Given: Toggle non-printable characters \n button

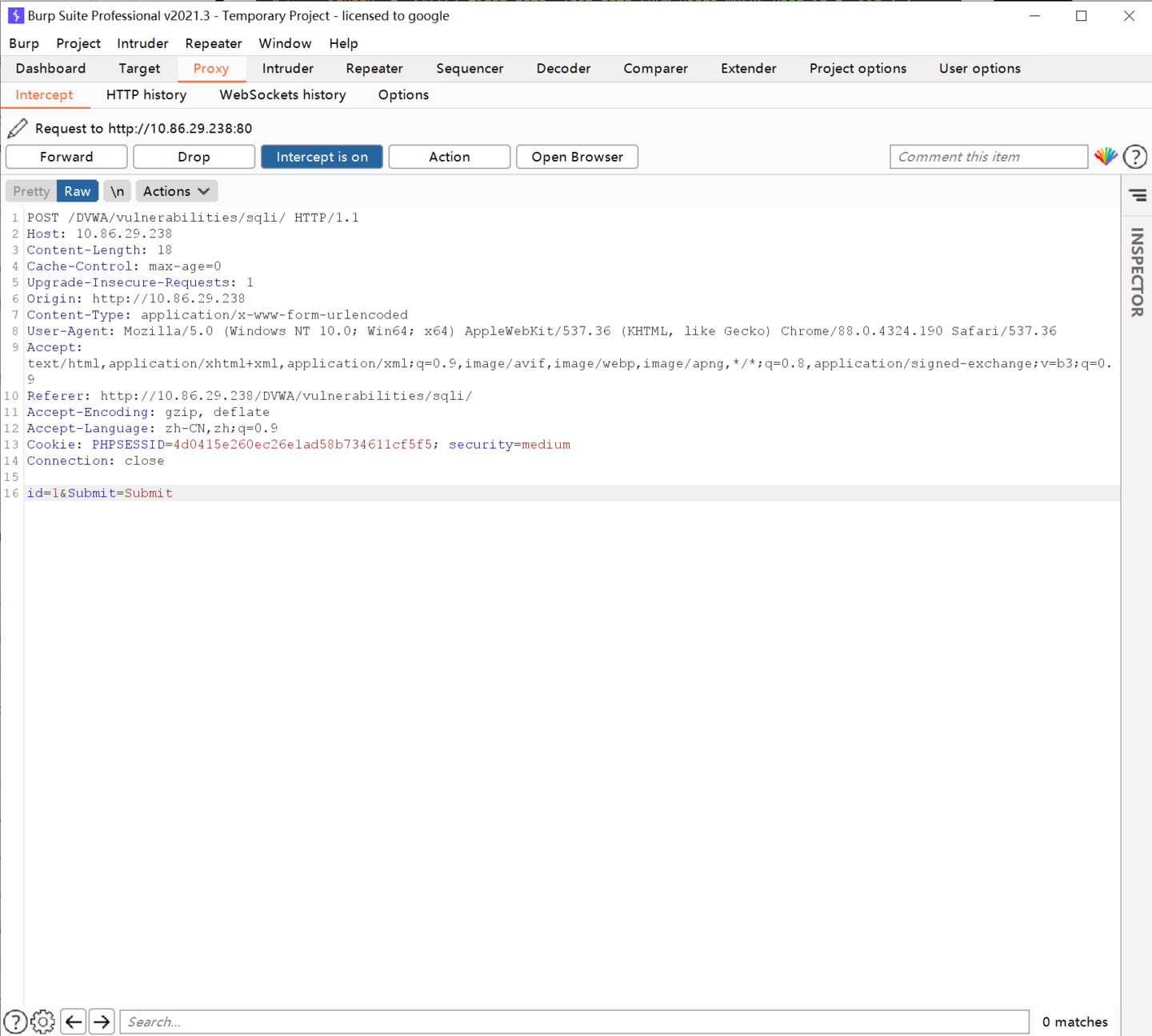Looking at the screenshot, I should coord(117,191).
